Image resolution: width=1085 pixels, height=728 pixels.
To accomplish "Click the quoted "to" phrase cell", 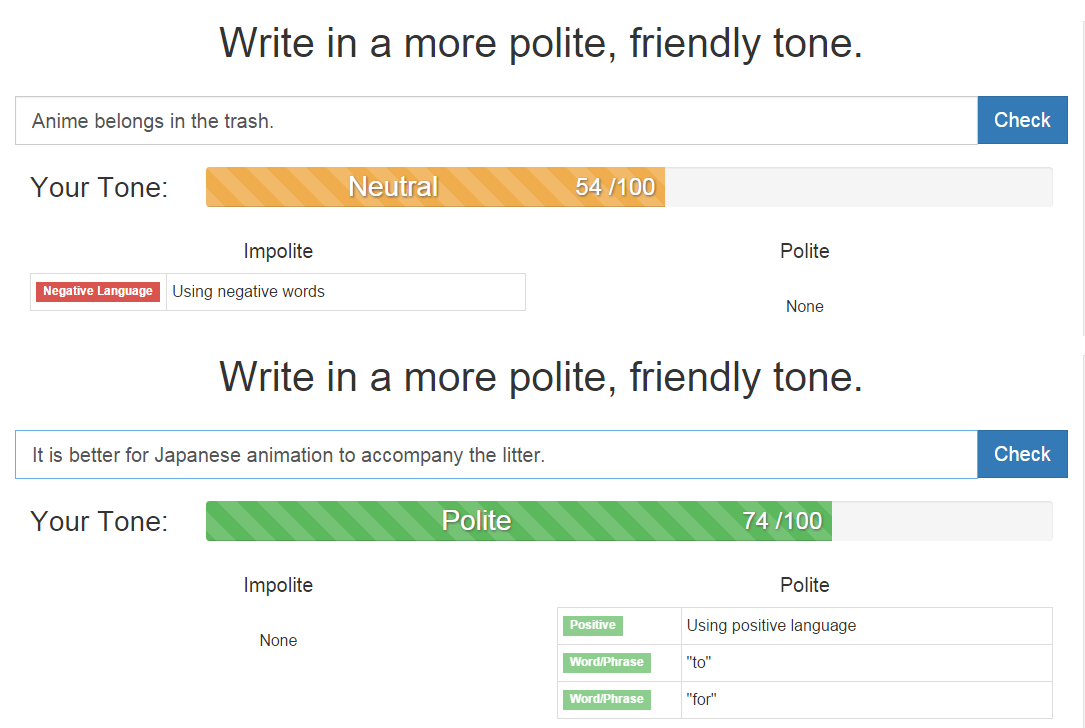I will tap(866, 663).
